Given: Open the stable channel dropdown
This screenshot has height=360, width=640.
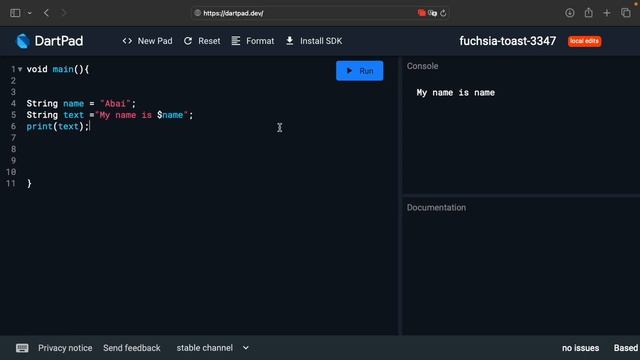Looking at the screenshot, I should point(212,348).
